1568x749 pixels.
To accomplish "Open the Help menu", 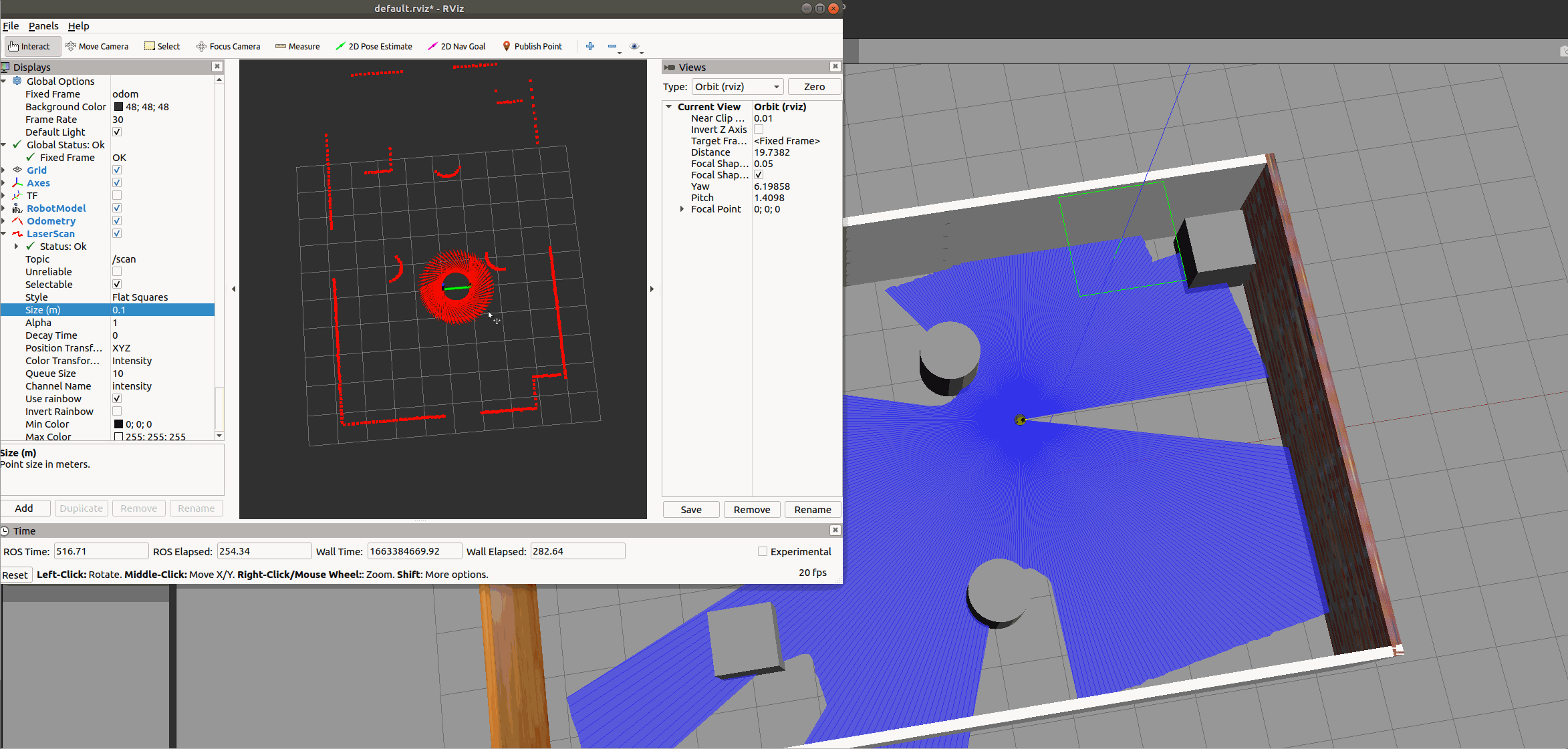I will [78, 26].
